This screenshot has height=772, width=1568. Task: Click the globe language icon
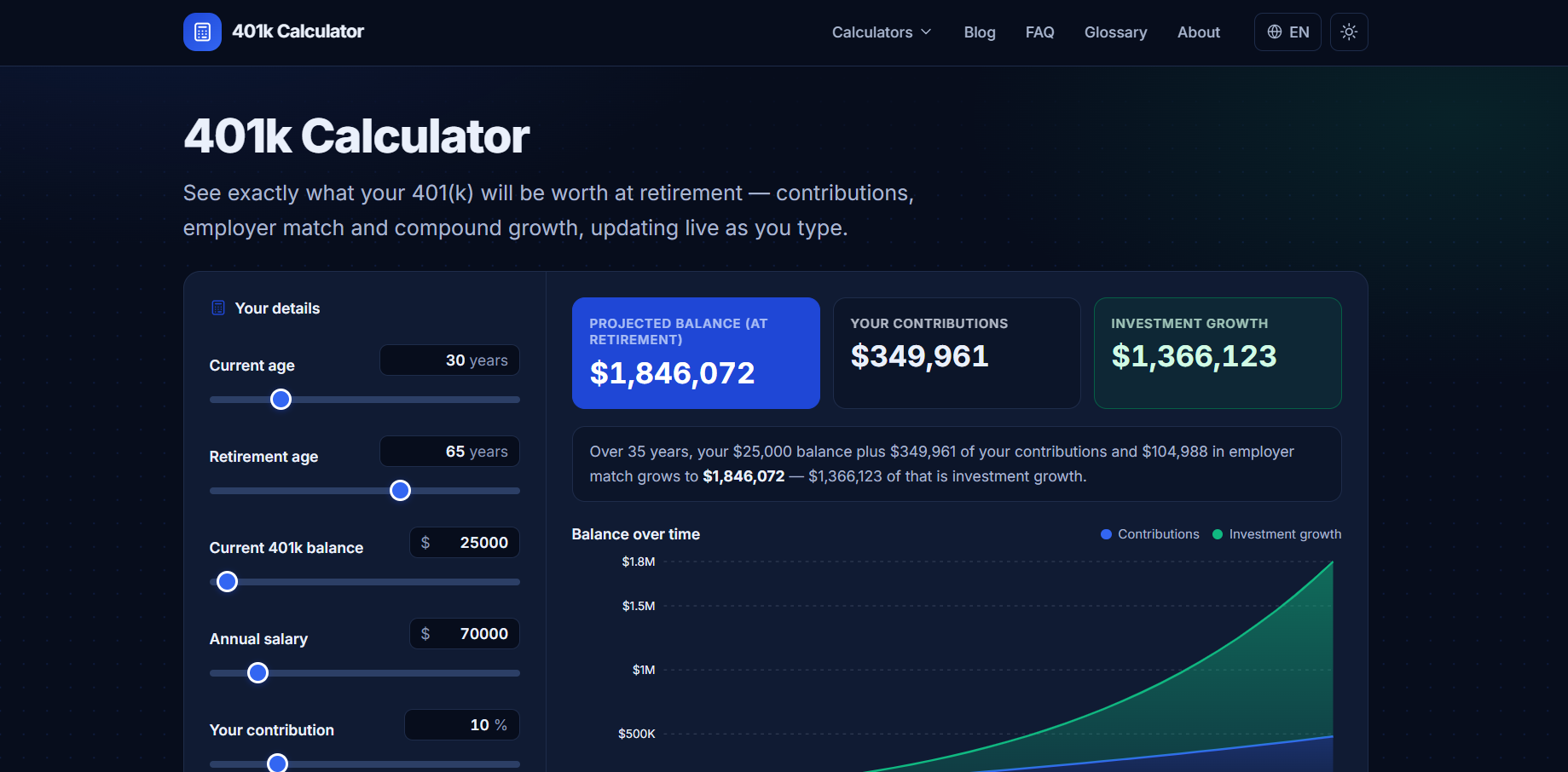pos(1275,32)
